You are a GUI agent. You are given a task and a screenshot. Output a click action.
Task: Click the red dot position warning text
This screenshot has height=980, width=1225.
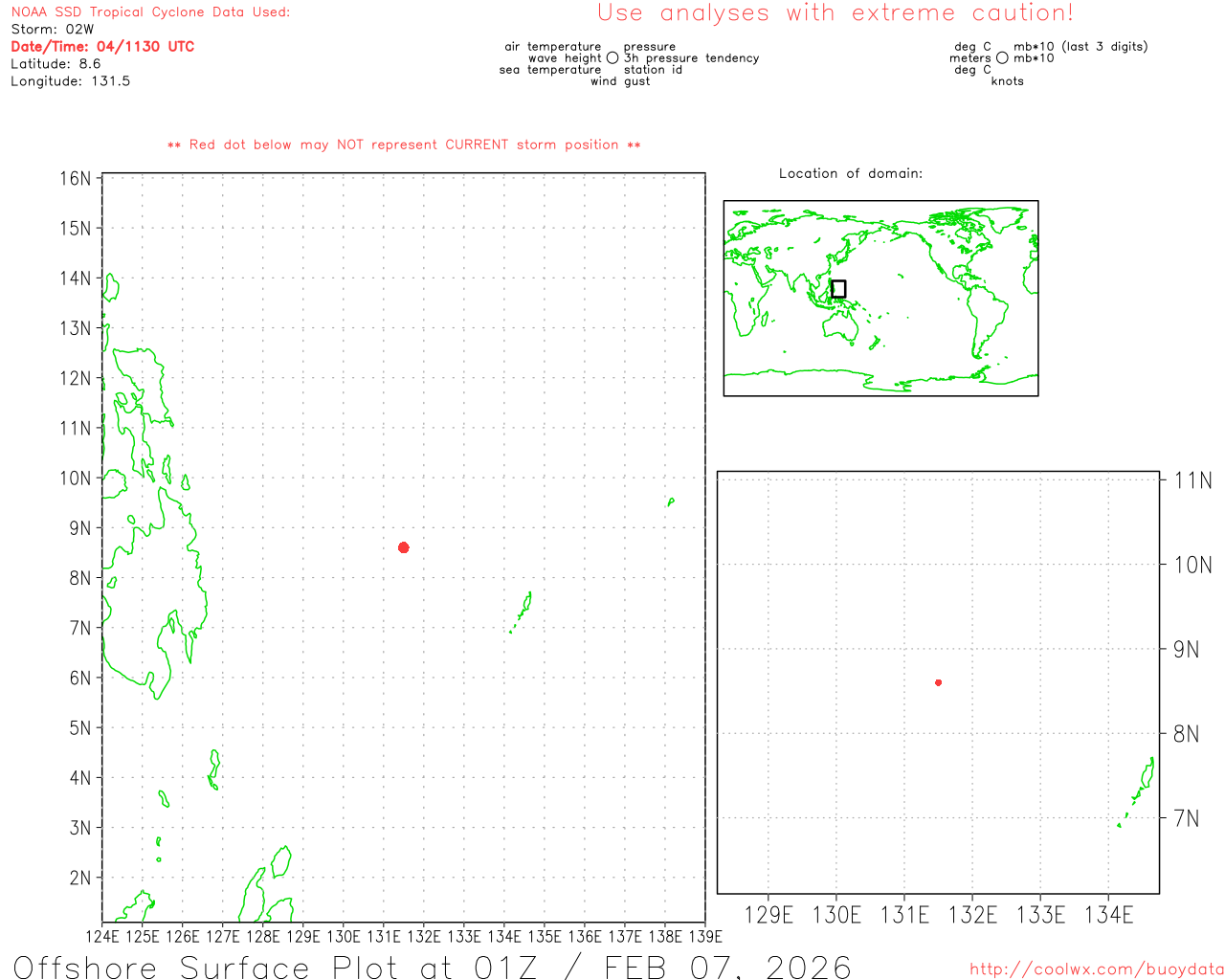pos(404,145)
